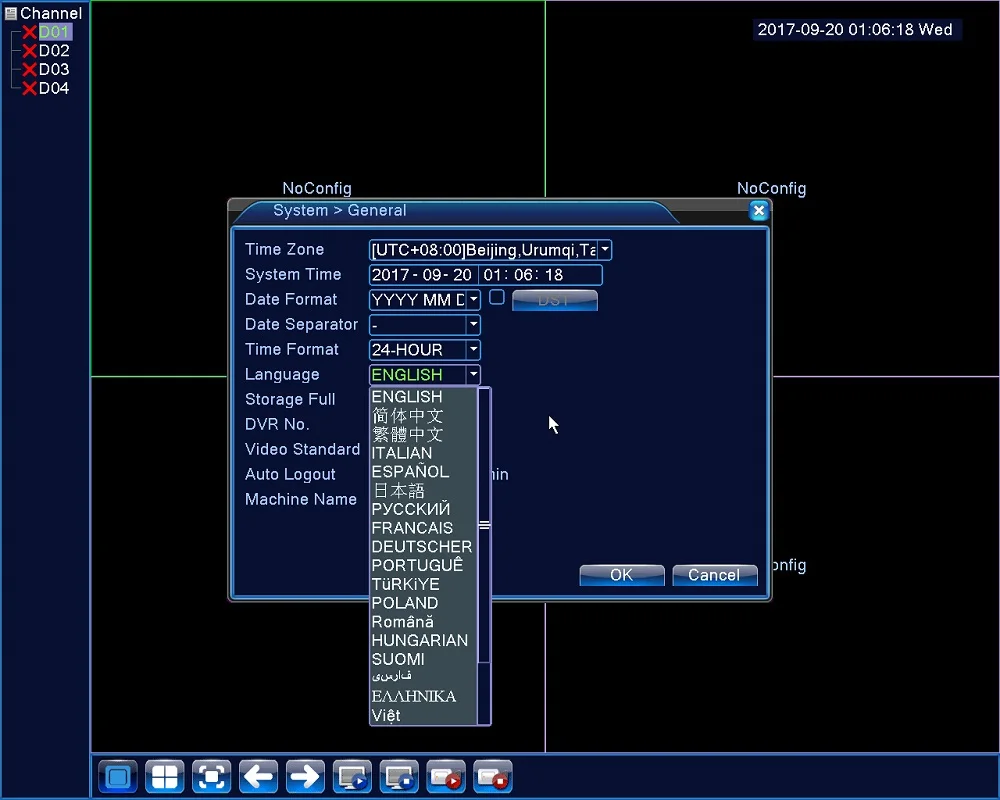Screen dimensions: 1000x800
Task: Toggle full screen view icon
Action: tap(212, 777)
